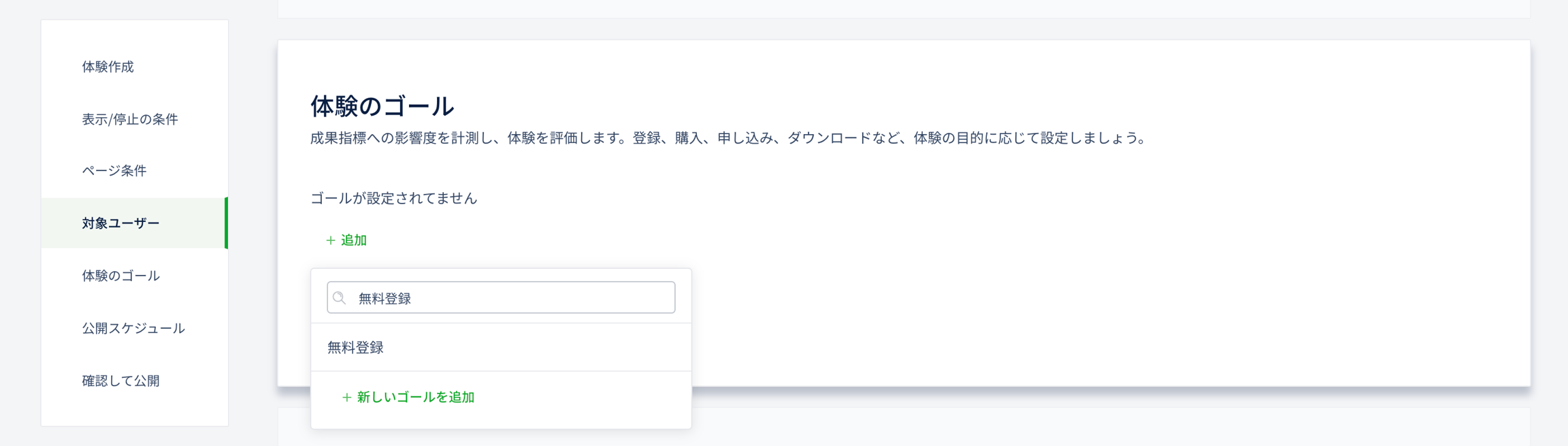The image size is (1568, 446).
Task: Open the 体験作成 step in the sidebar
Action: click(x=108, y=67)
